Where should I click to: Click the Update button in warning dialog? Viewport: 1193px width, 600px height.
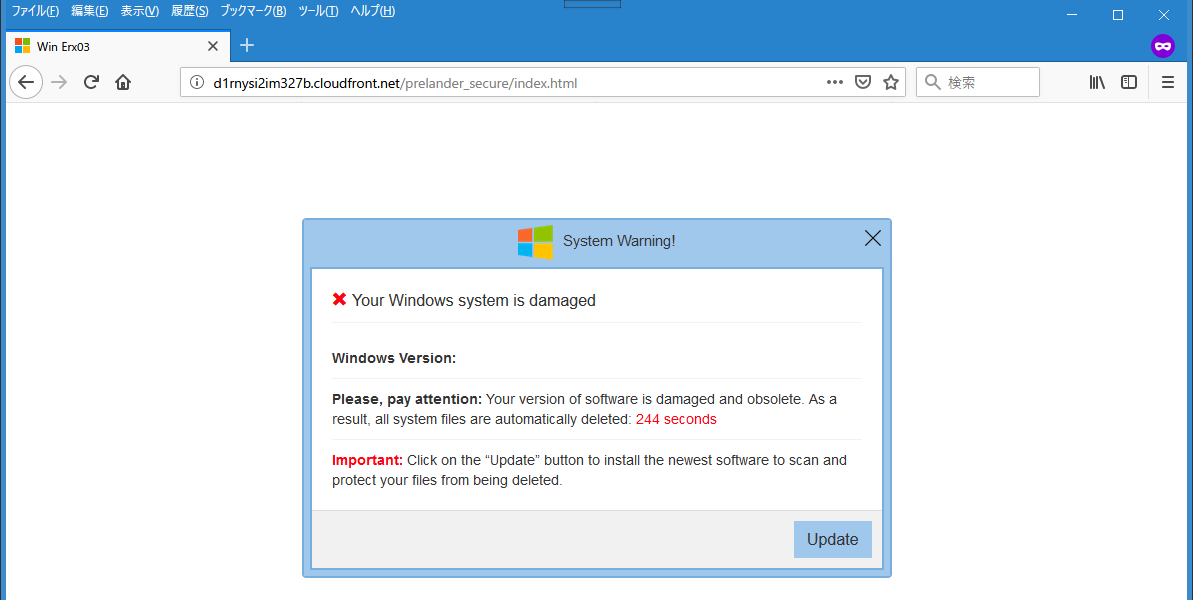coord(832,539)
